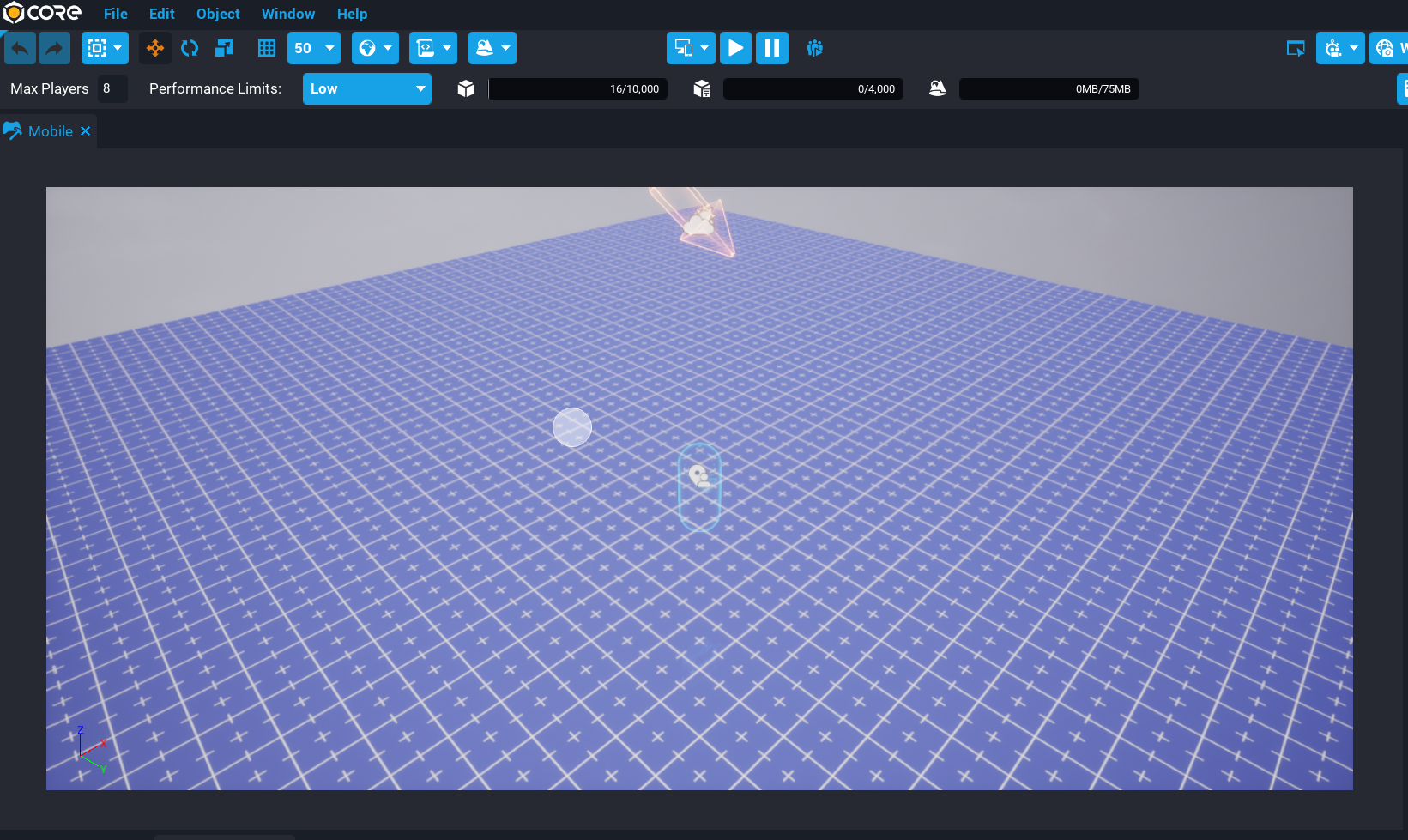Open the world/local space globe dropdown
This screenshot has height=840, width=1408.
coord(375,48)
